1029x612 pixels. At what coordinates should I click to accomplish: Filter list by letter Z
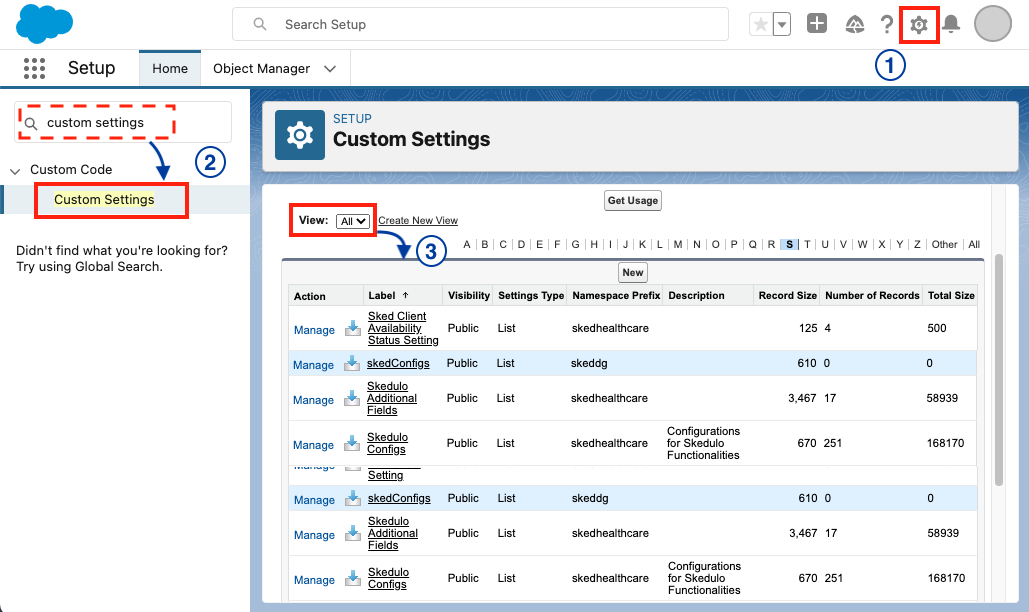(917, 245)
